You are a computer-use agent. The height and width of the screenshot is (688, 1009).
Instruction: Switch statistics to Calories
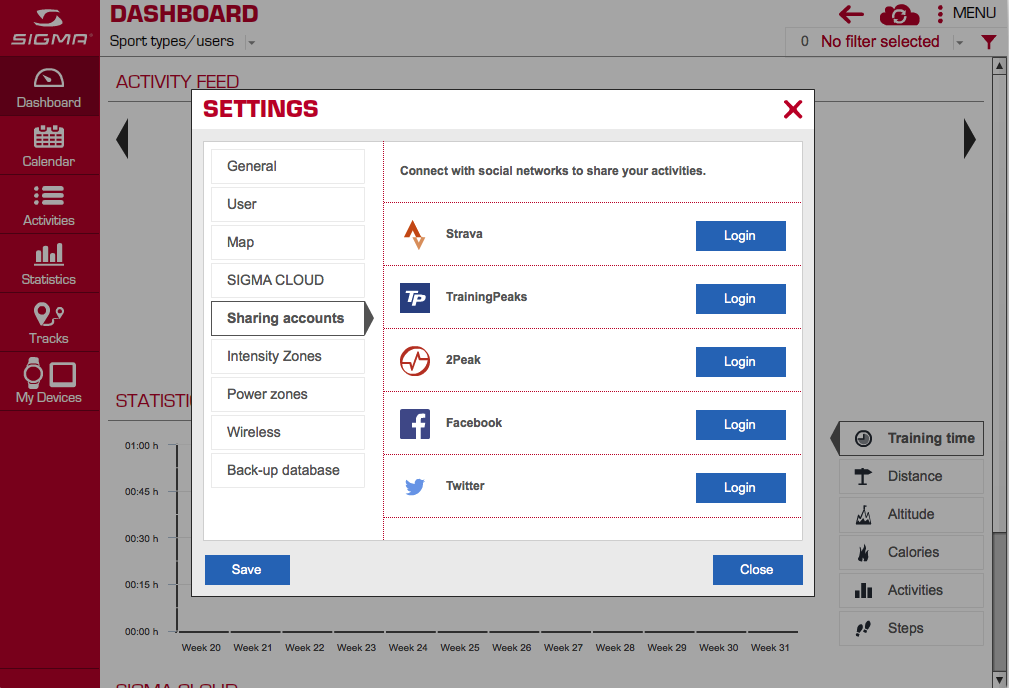click(x=911, y=552)
